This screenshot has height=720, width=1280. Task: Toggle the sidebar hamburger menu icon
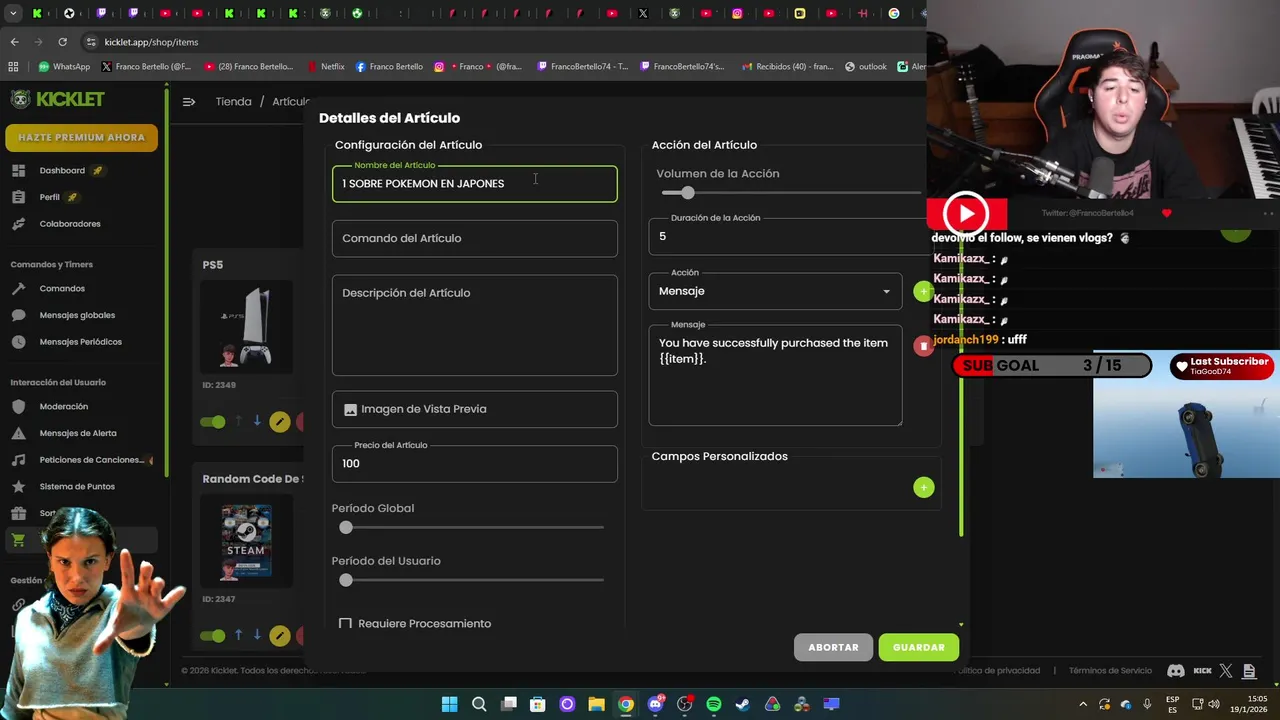click(x=189, y=101)
